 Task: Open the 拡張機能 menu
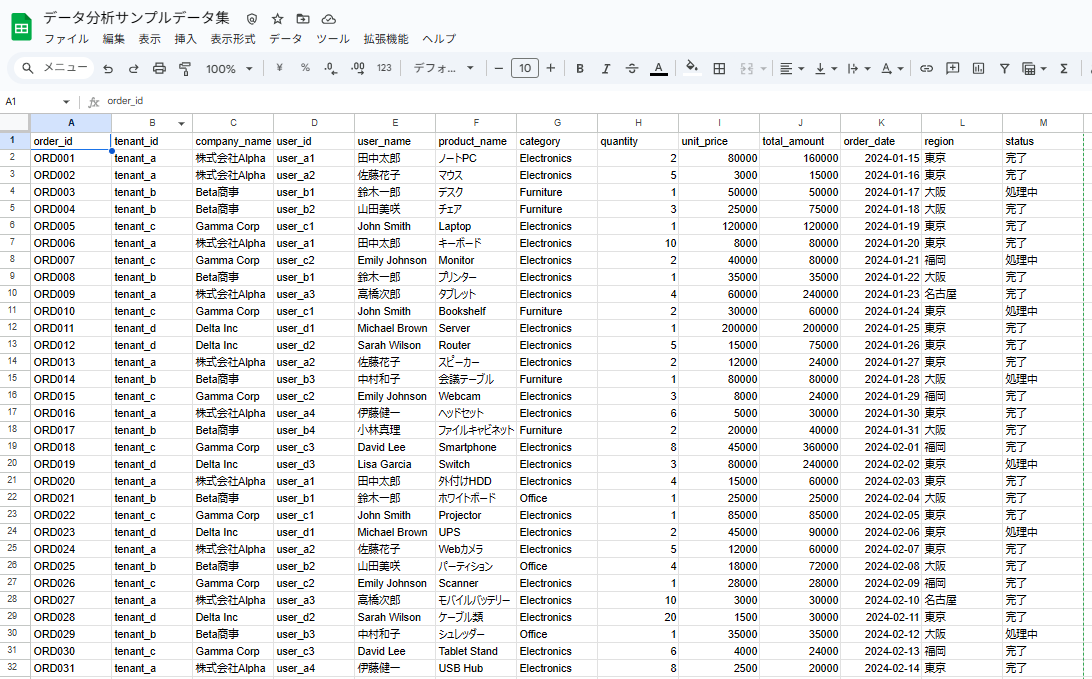point(385,39)
